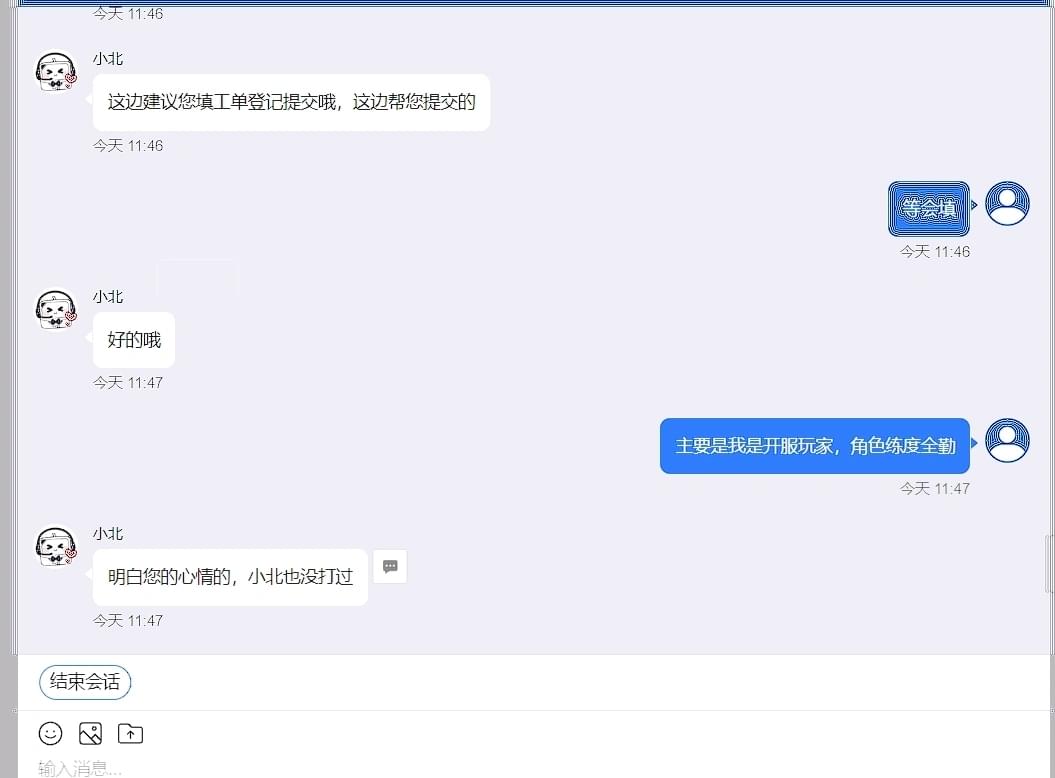This screenshot has height=778, width=1055.
Task: Select the 等会填 message bubble
Action: (929, 209)
